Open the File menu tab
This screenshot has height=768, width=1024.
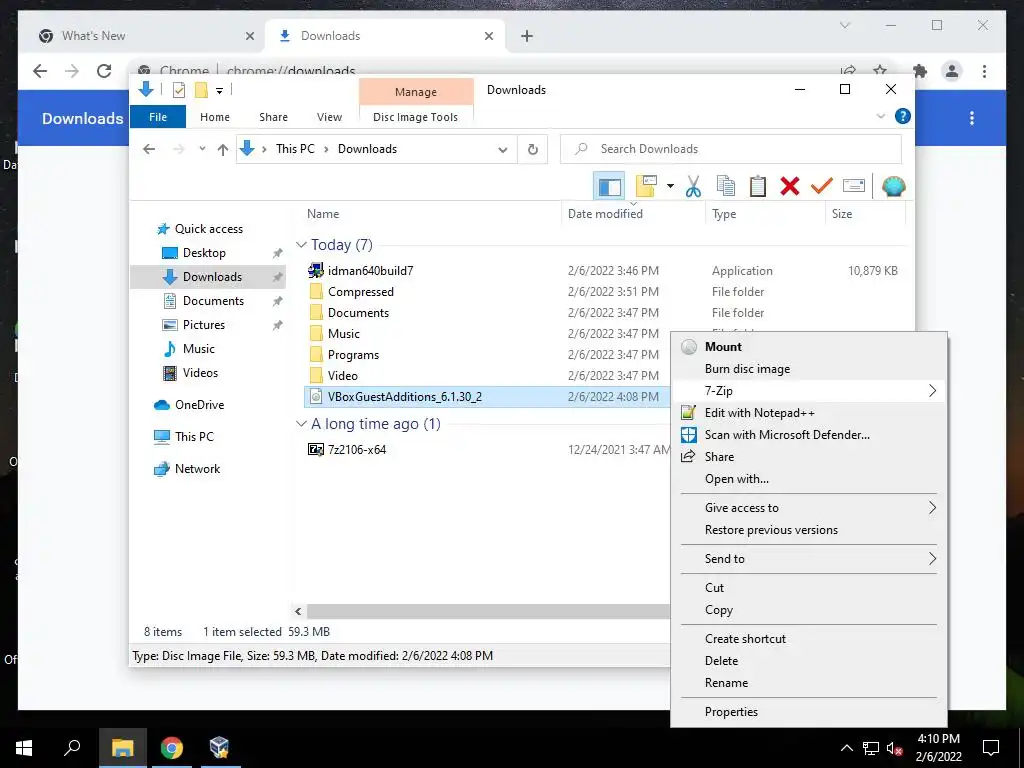tap(158, 117)
